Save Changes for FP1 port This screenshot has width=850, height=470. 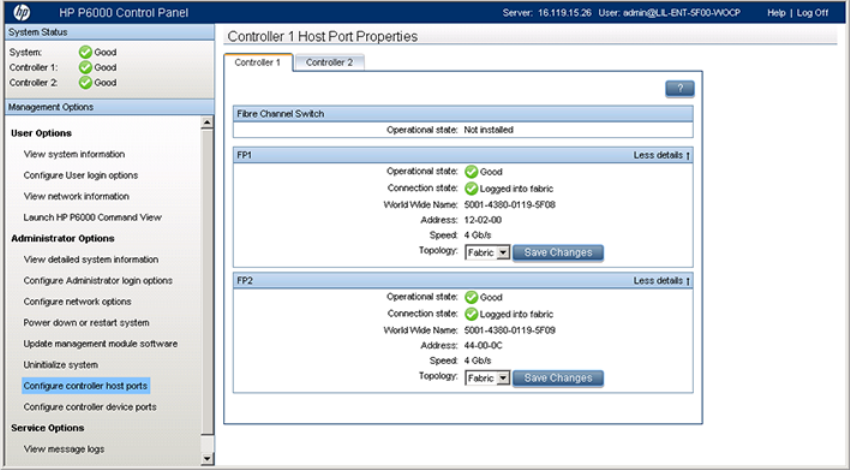click(558, 253)
